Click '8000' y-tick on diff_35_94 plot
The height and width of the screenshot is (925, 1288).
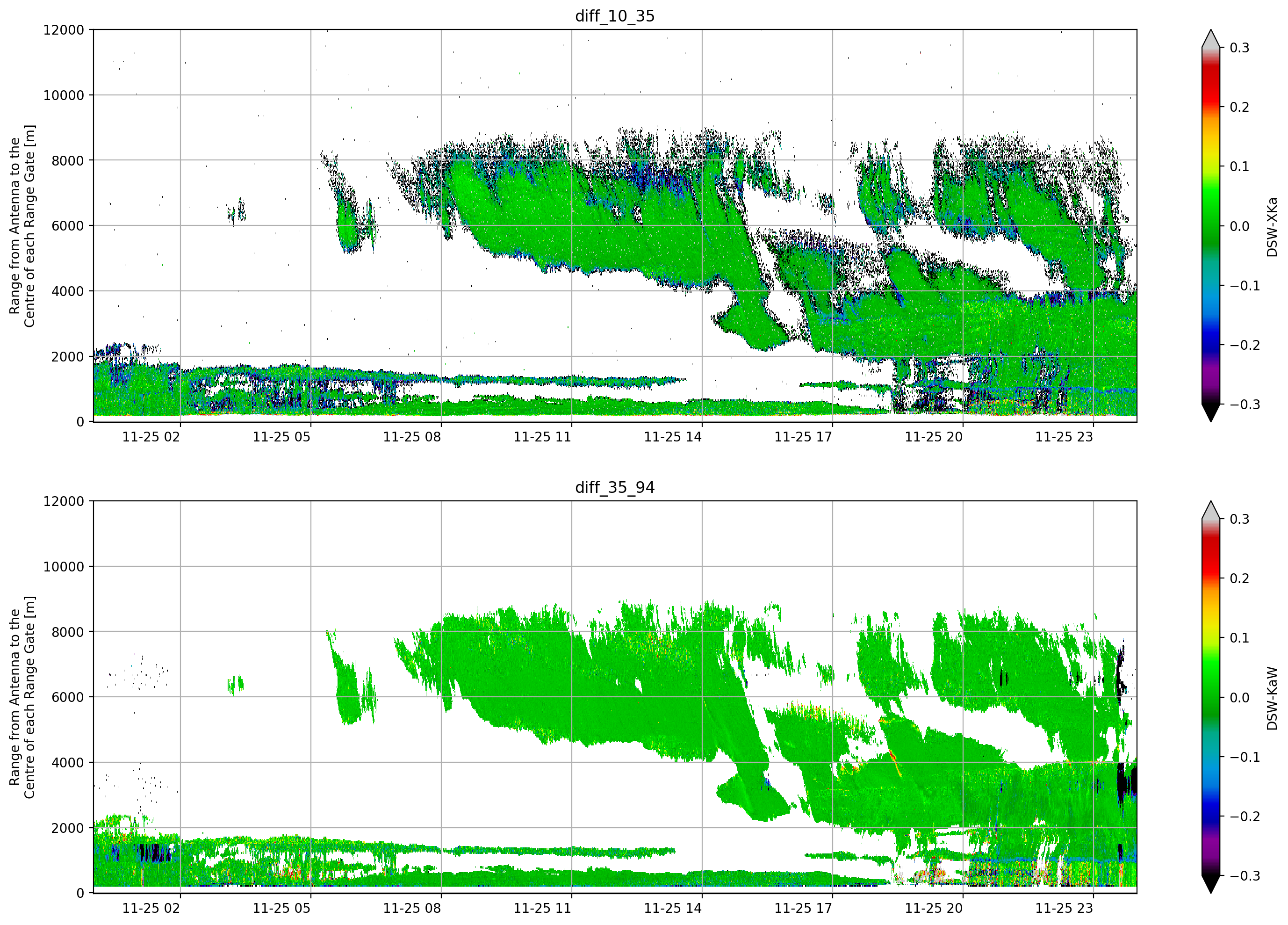tap(68, 632)
